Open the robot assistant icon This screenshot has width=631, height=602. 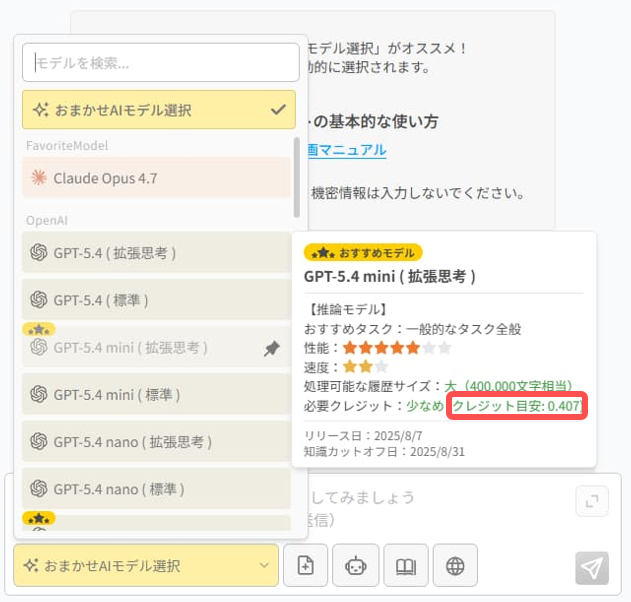tap(356, 566)
